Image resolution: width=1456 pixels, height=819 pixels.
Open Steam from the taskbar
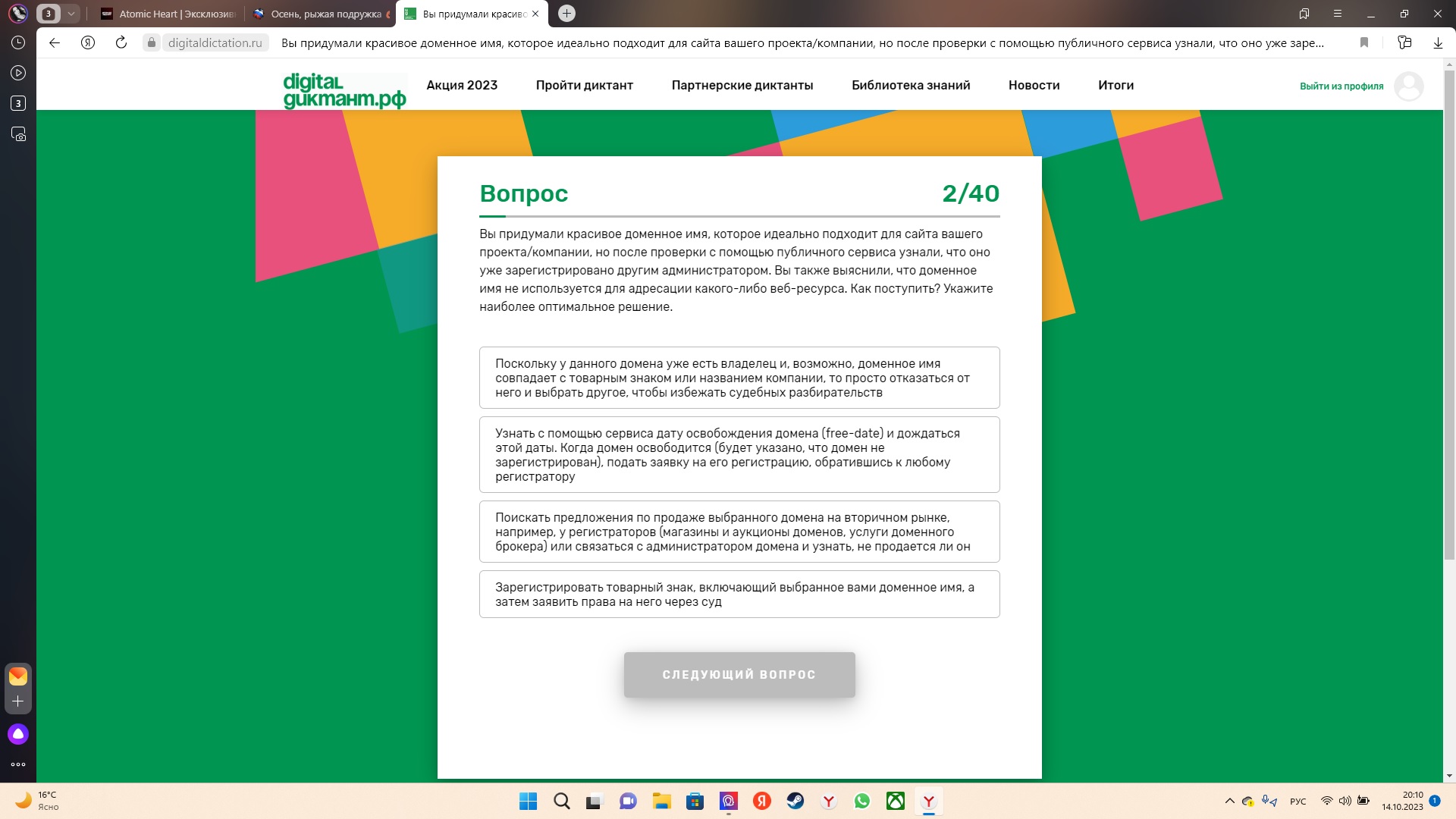[x=795, y=801]
